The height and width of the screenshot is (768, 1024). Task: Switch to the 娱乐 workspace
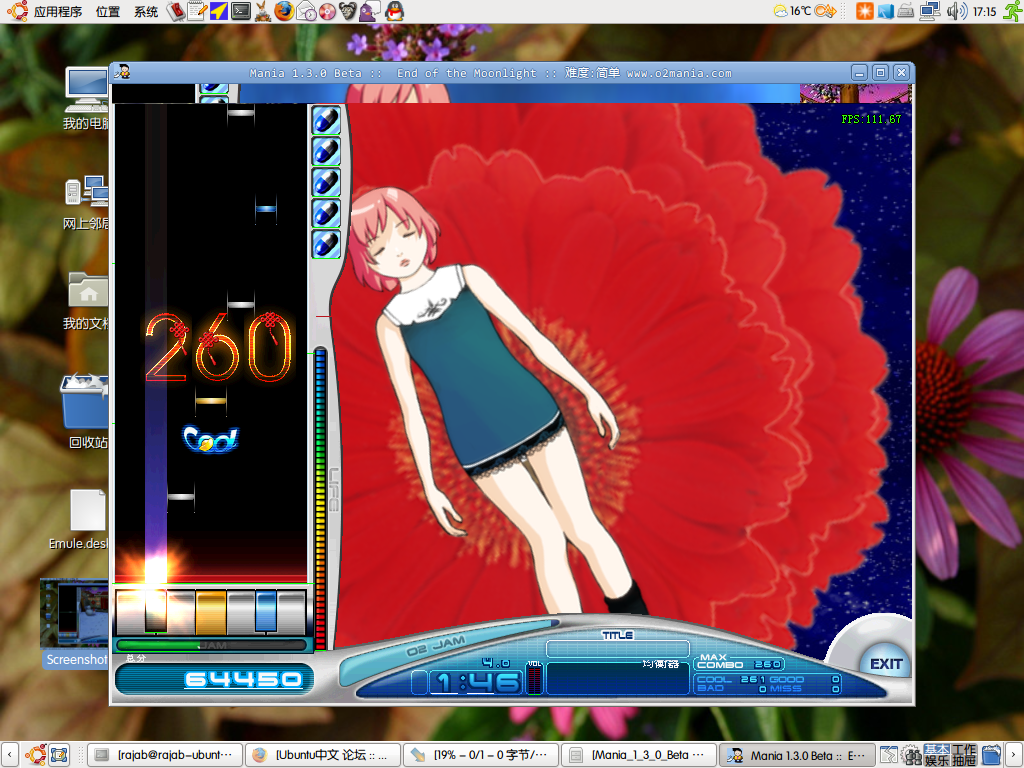click(936, 761)
